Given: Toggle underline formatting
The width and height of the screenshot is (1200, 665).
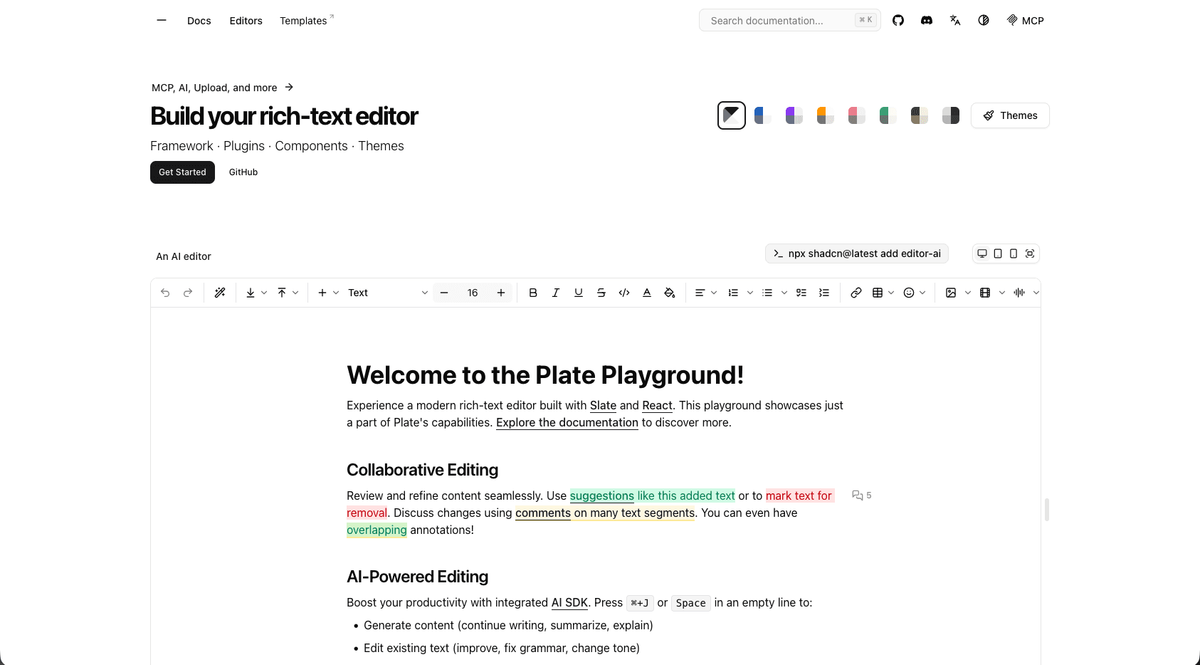Looking at the screenshot, I should click(578, 293).
